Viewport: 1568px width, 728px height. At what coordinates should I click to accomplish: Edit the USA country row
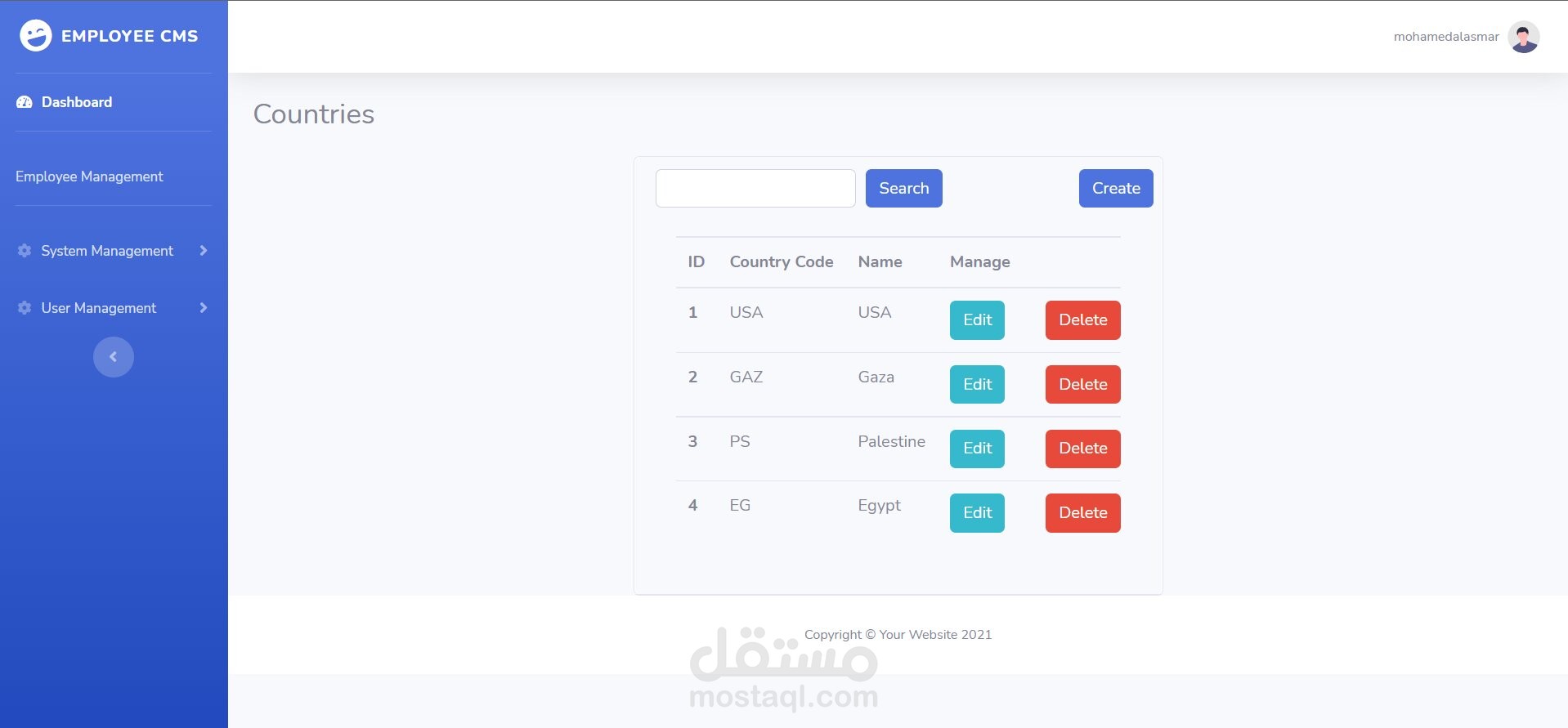coord(977,320)
